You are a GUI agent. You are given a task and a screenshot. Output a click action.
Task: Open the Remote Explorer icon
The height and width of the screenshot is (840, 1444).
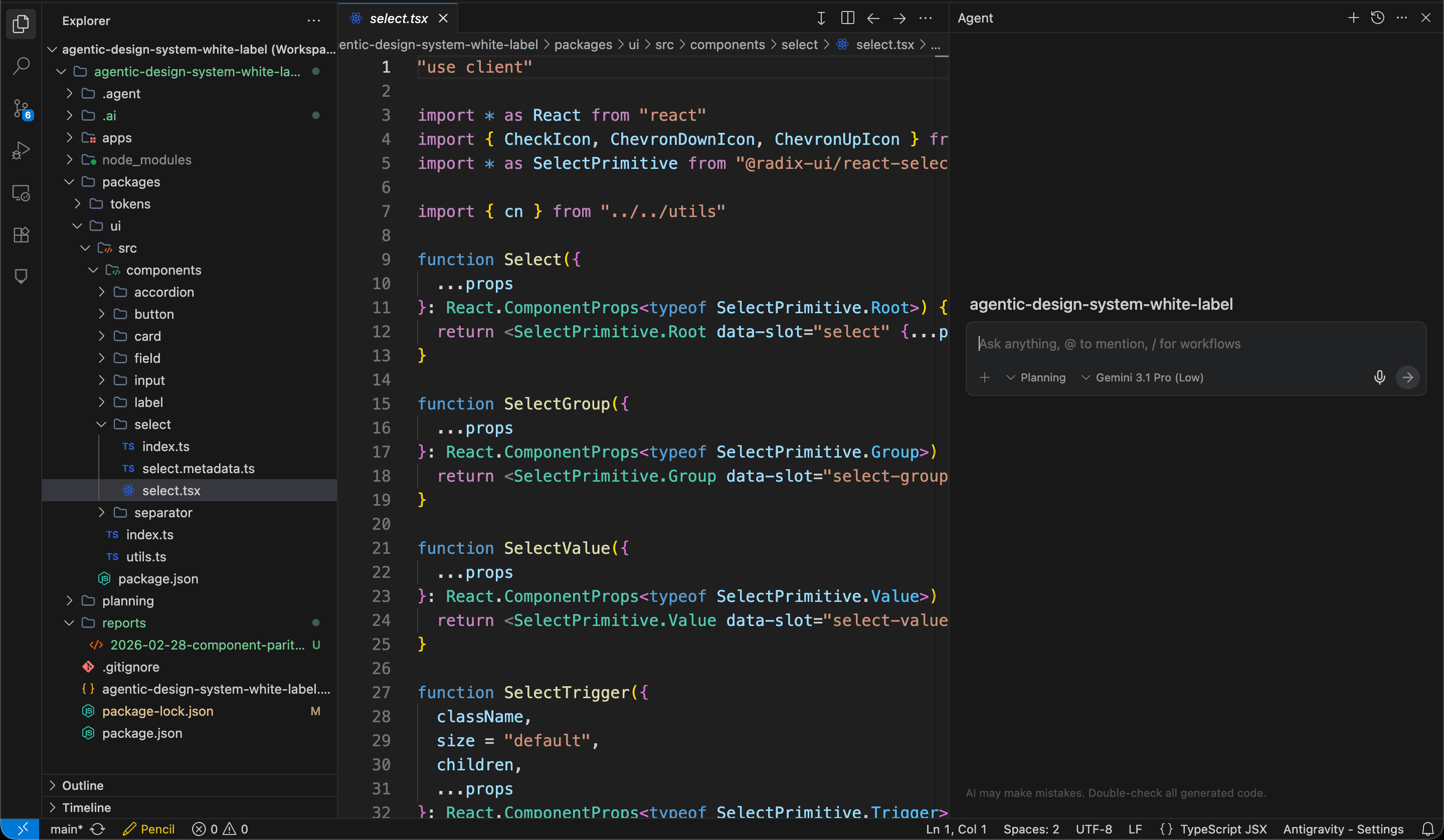tap(21, 193)
